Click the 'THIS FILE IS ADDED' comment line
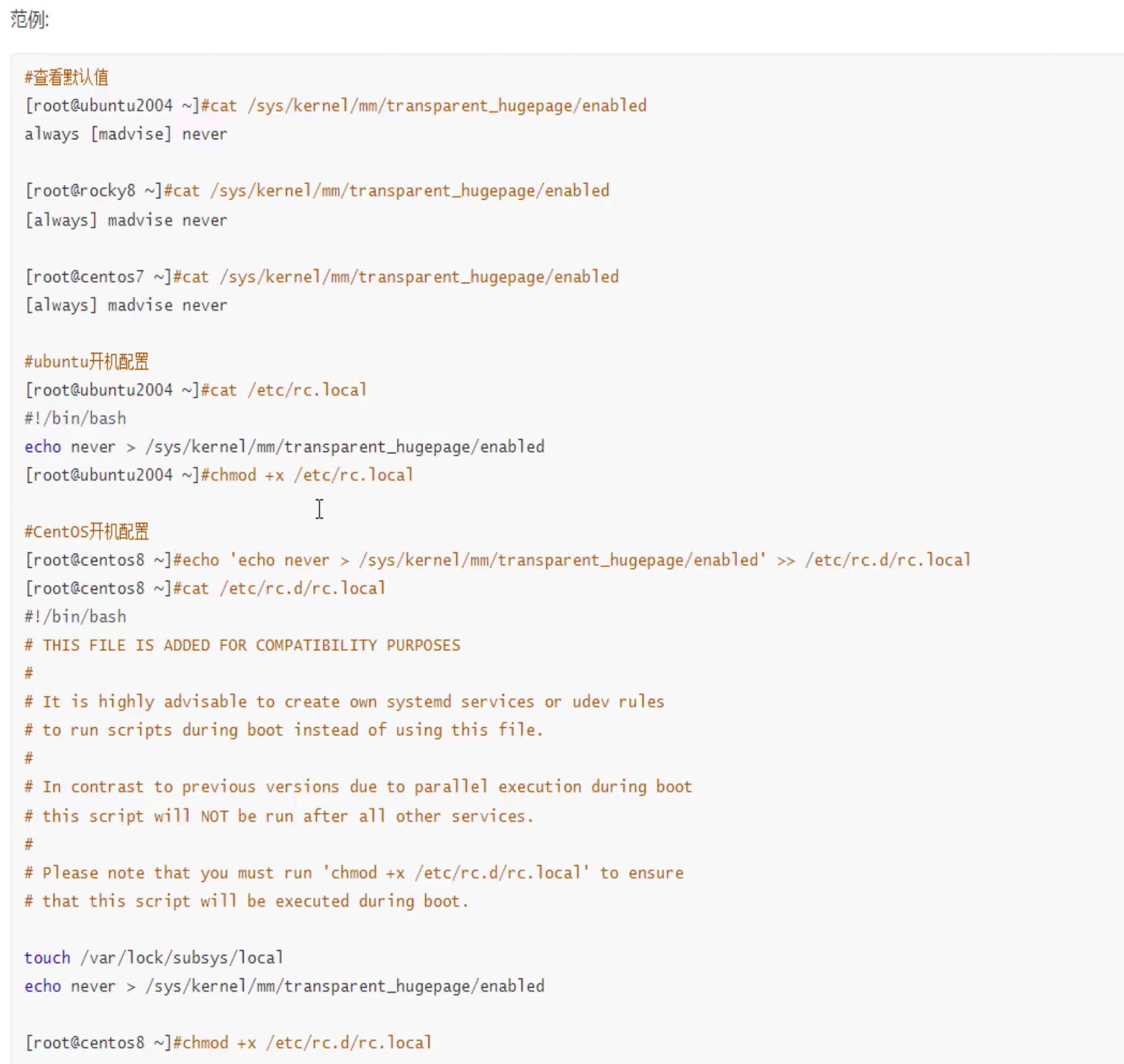Screen dimensions: 1124x1064 (x=242, y=645)
